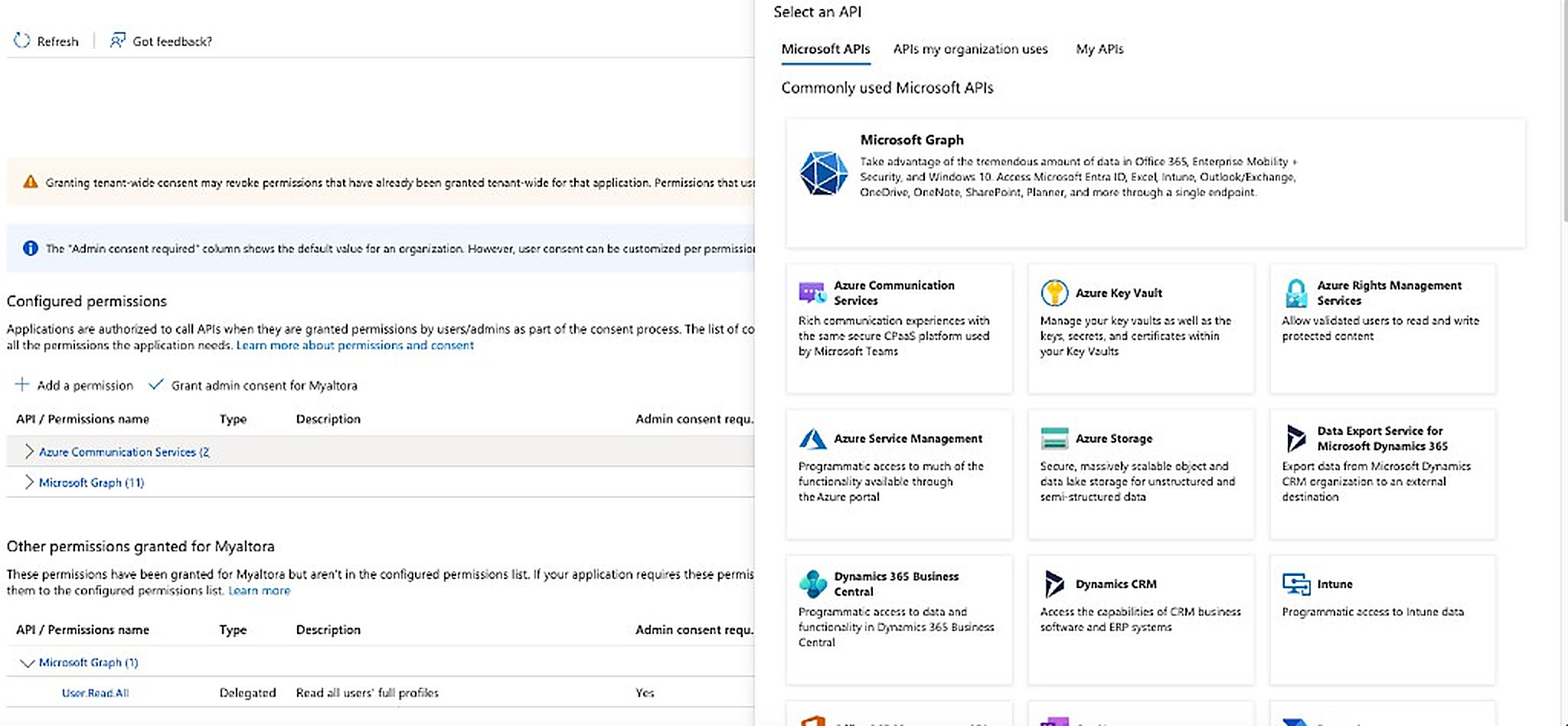Click Description column header in Configured permissions table

(x=328, y=419)
